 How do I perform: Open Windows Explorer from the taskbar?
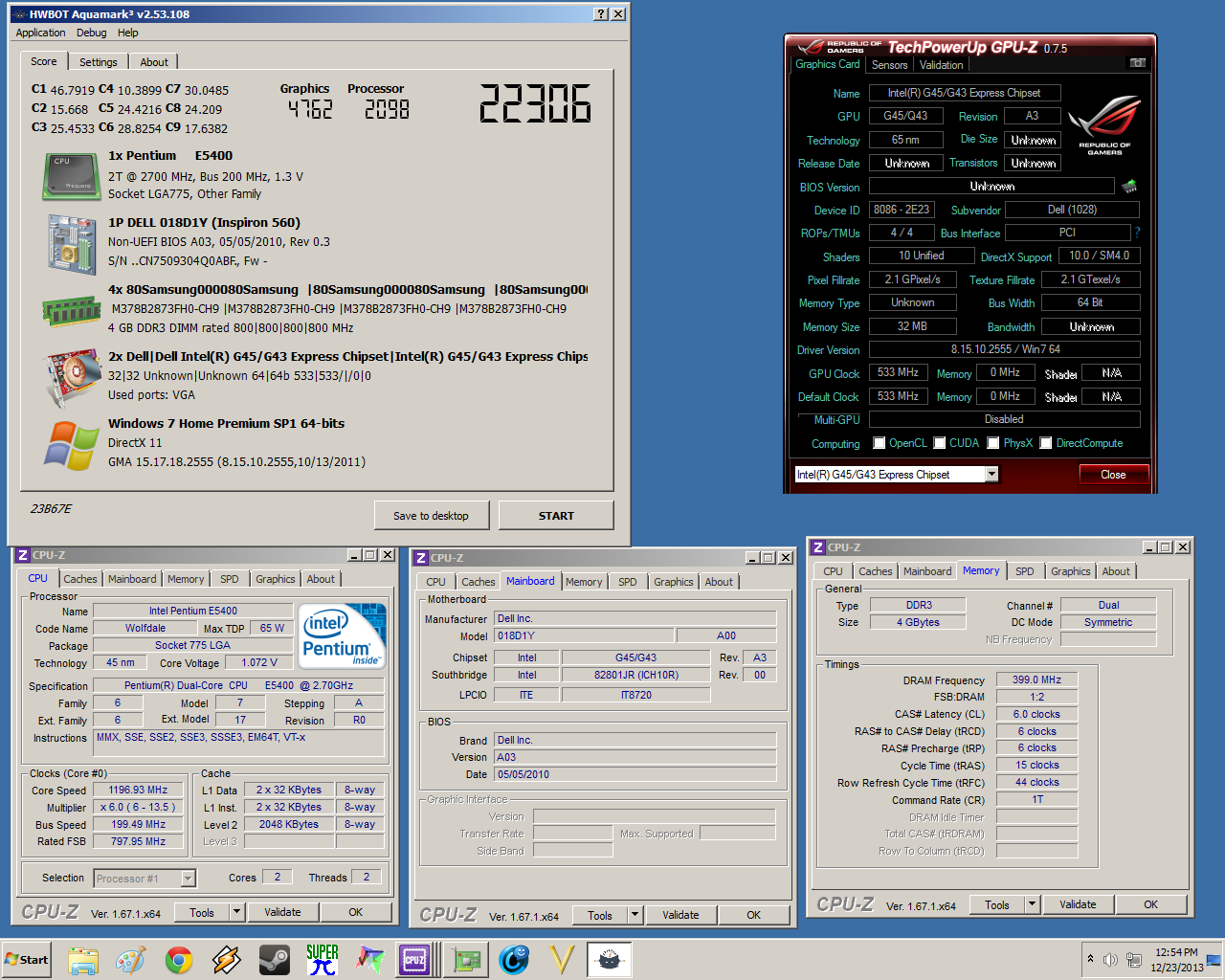click(83, 960)
